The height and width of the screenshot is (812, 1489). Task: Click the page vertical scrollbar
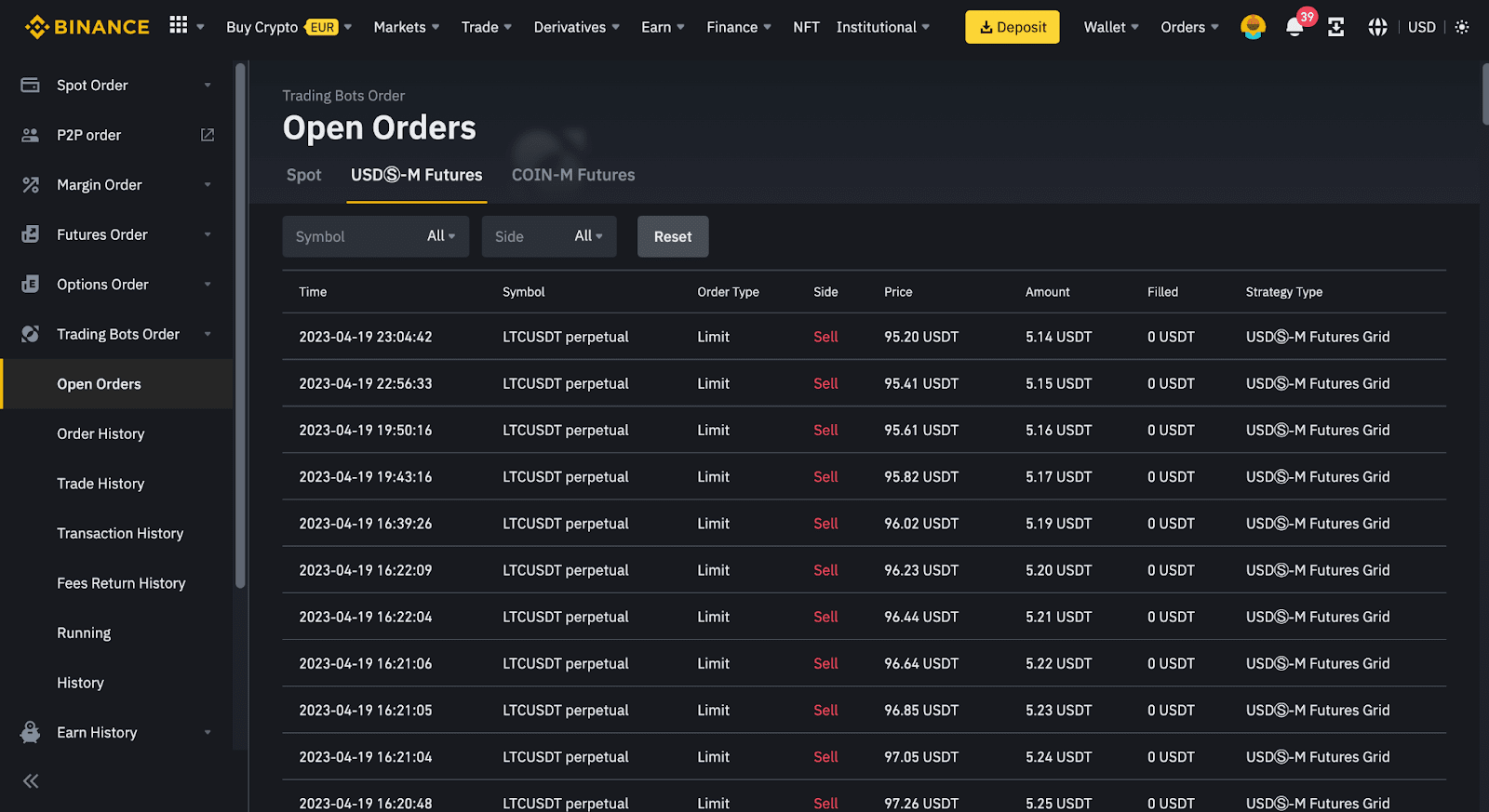coord(1485,93)
